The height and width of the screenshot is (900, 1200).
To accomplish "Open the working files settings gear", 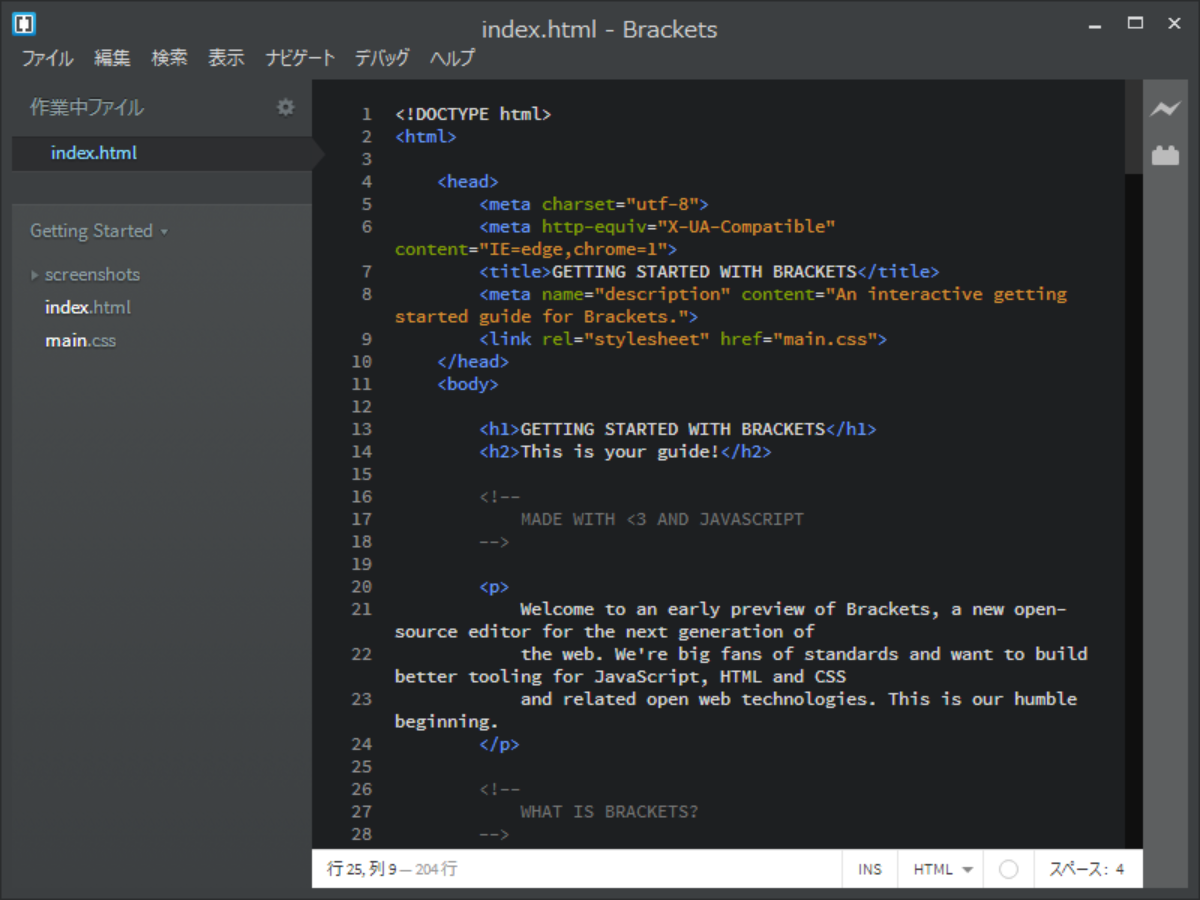I will (x=286, y=107).
